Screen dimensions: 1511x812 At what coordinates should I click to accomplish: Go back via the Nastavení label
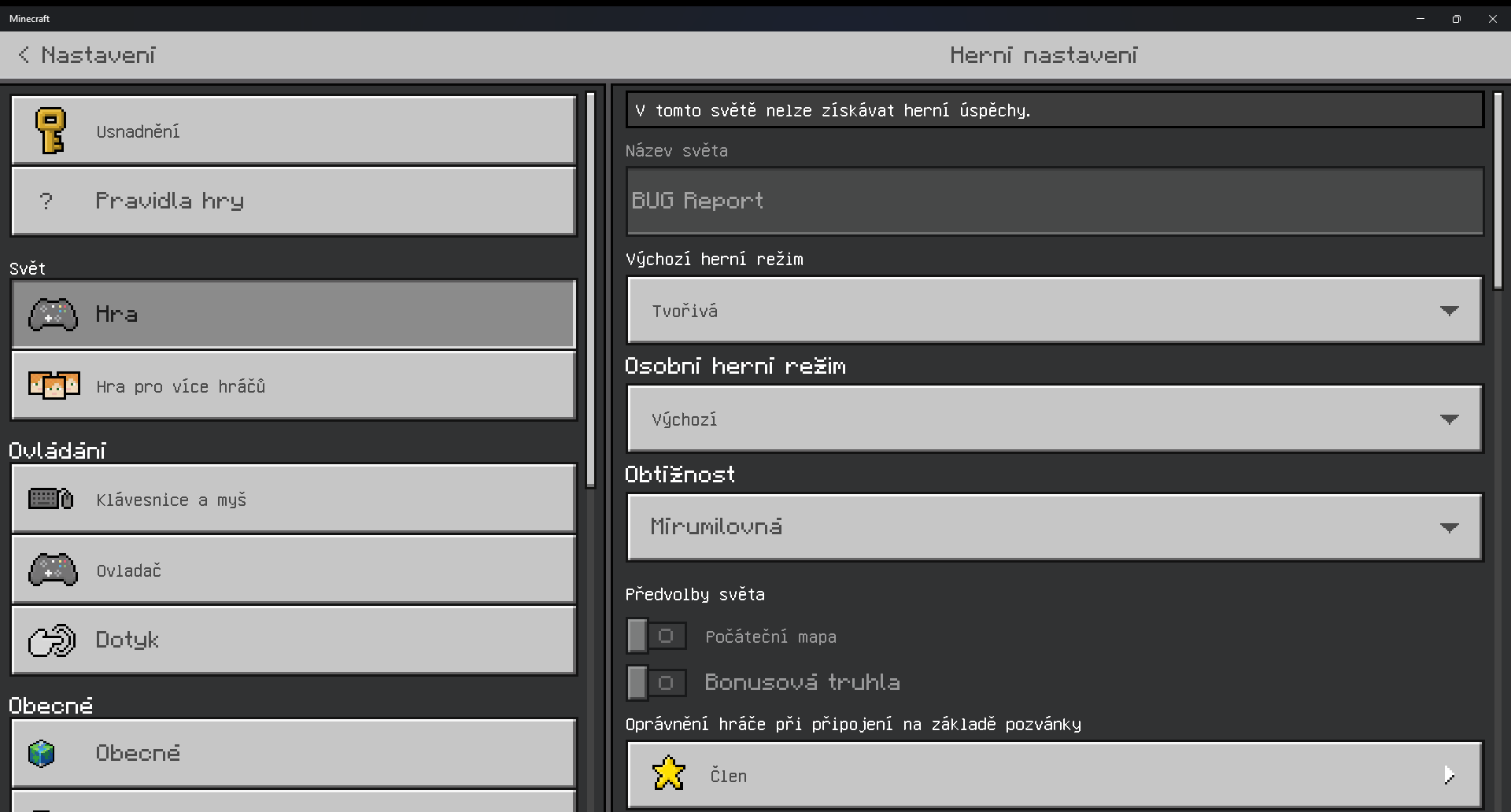pos(98,55)
